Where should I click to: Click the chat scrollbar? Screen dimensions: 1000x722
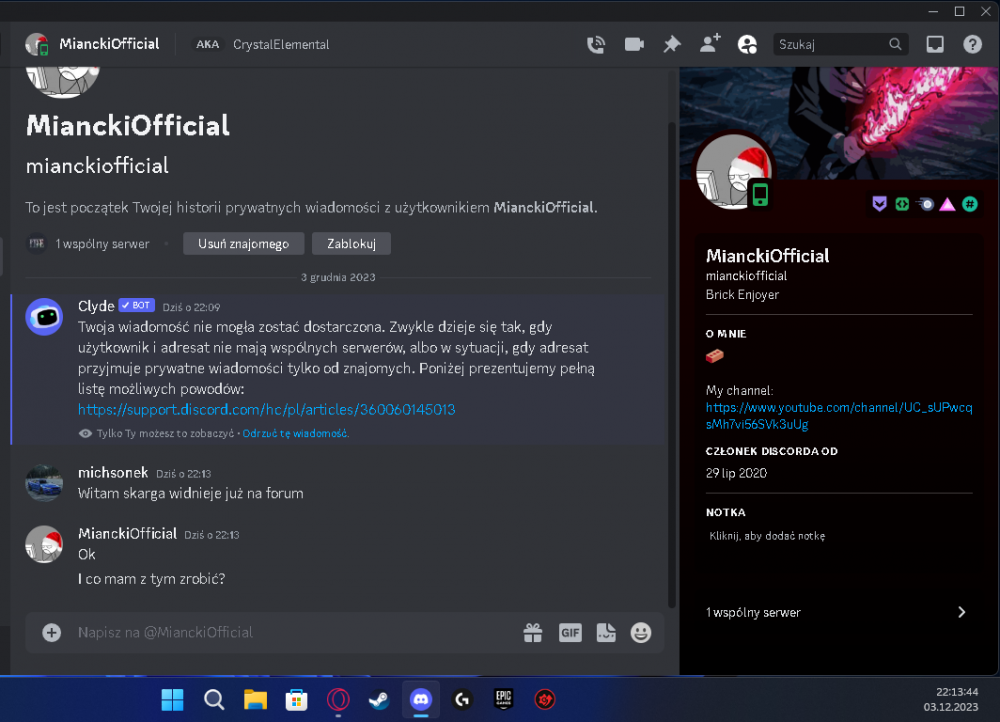[672, 364]
